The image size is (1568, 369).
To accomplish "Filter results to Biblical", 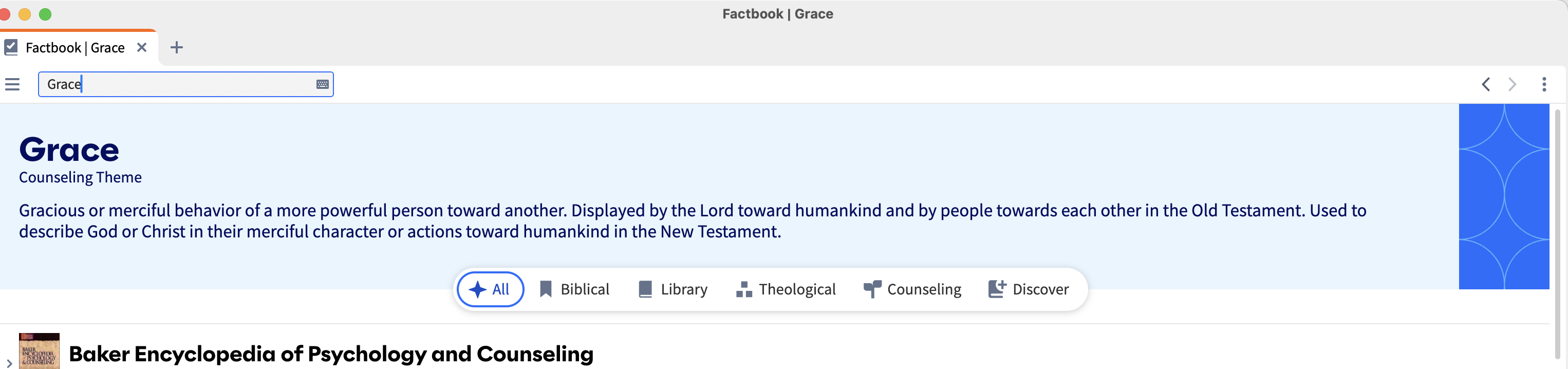I will [574, 289].
